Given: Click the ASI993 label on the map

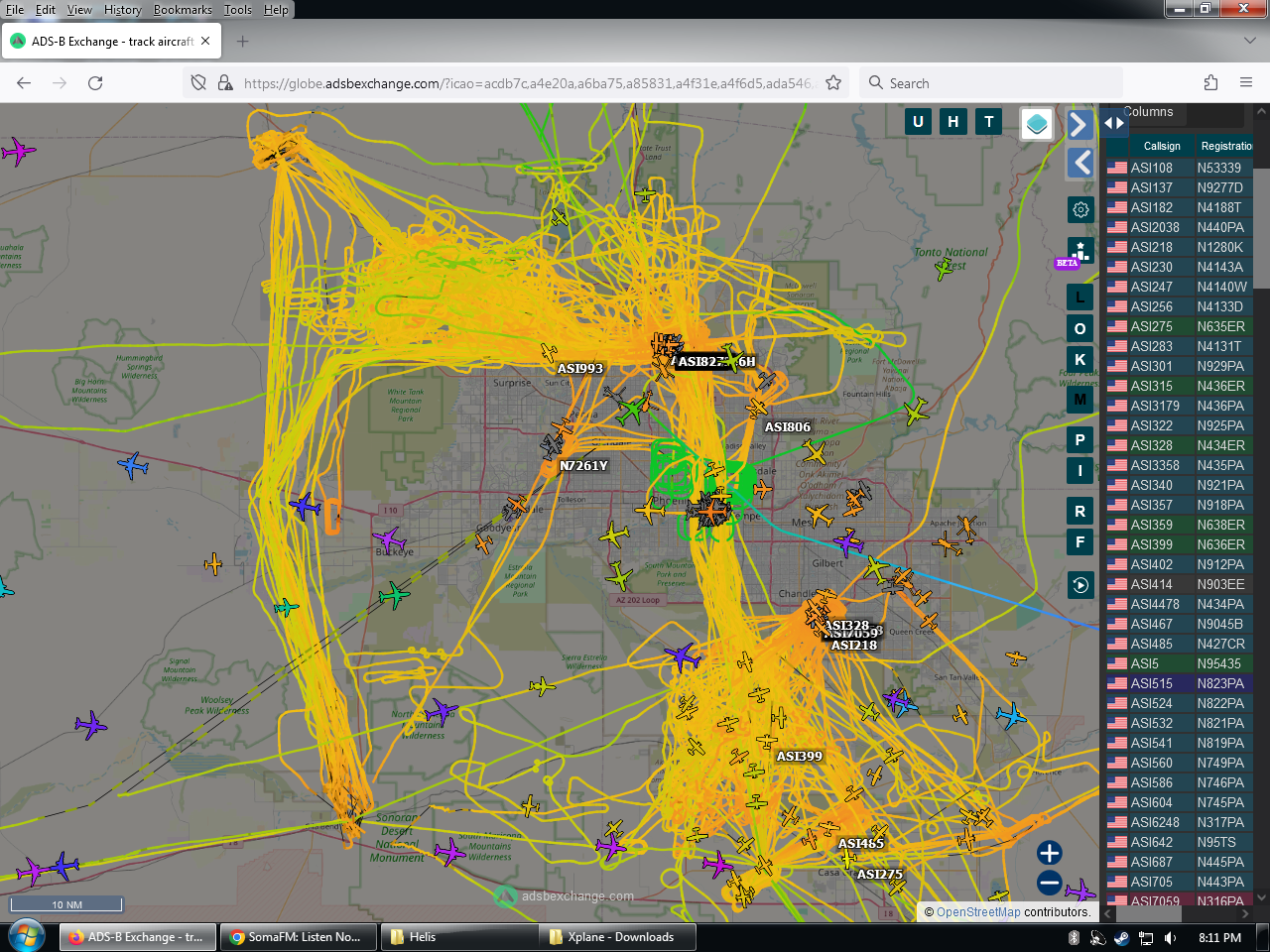Looking at the screenshot, I should pyautogui.click(x=580, y=369).
